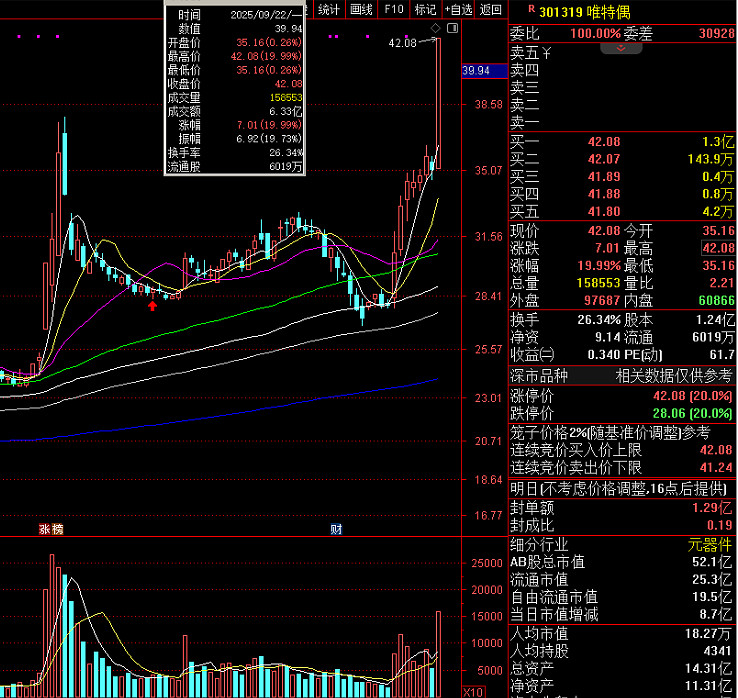Click the small rectangle icon beside diamond

coord(452,30)
